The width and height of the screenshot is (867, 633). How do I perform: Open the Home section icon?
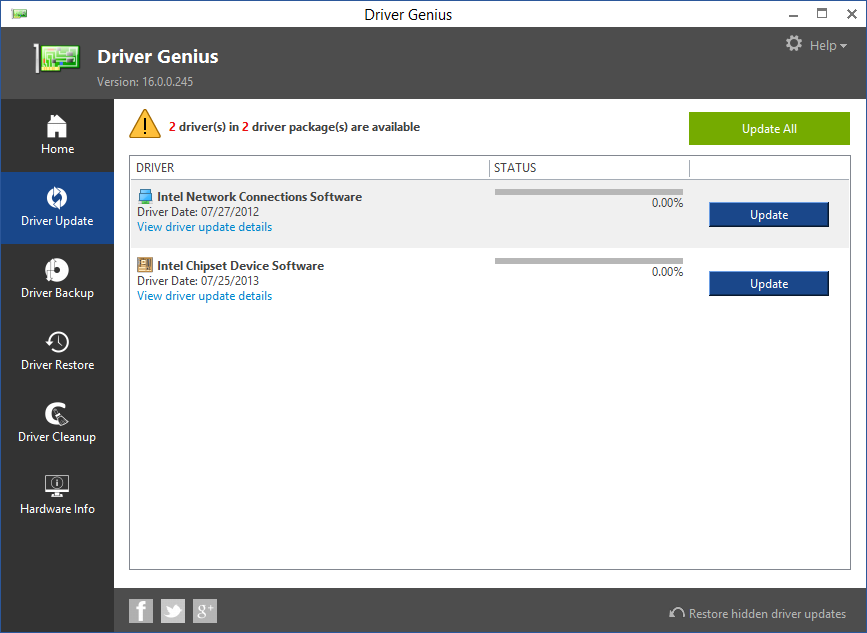(x=57, y=126)
